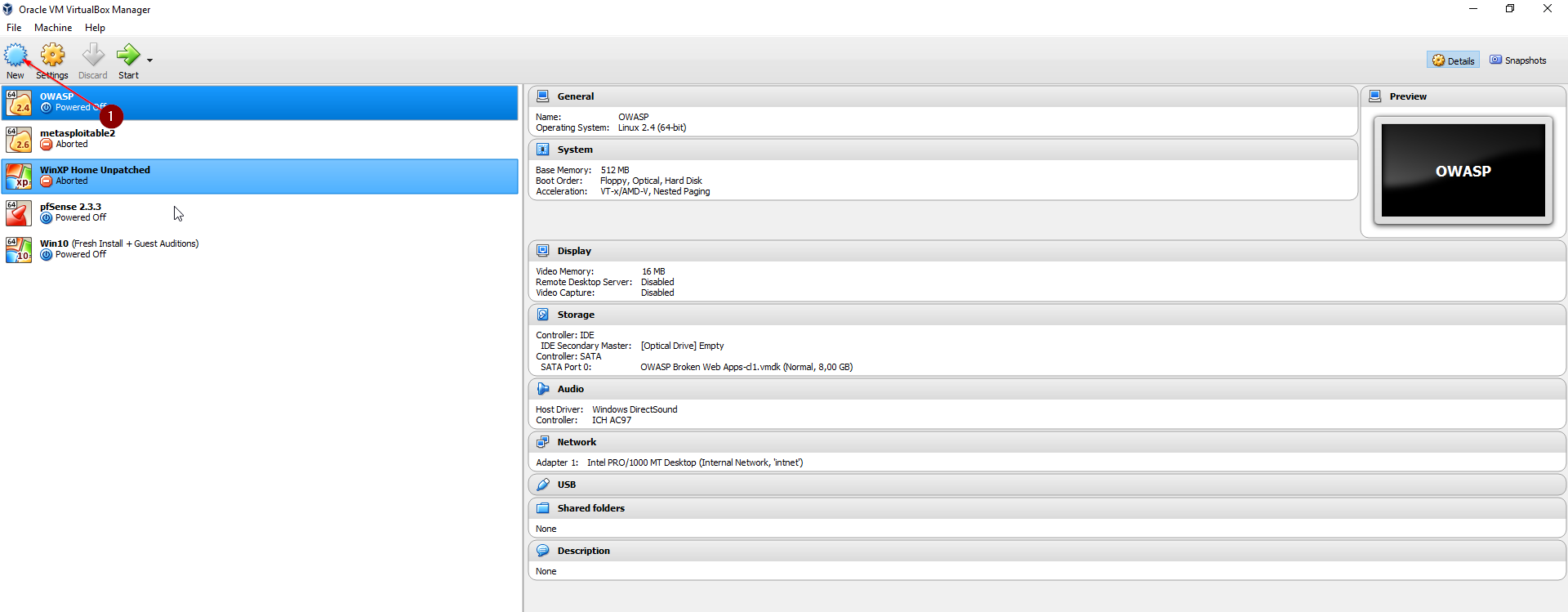Screen dimensions: 1568x612
Task: Click the Network section icon
Action: coord(543,442)
